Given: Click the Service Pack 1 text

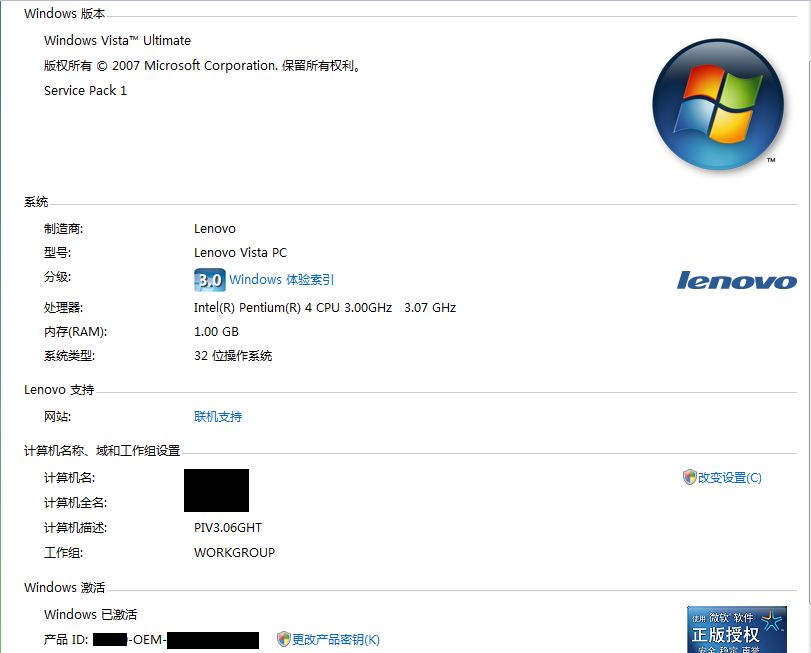Looking at the screenshot, I should coord(85,90).
